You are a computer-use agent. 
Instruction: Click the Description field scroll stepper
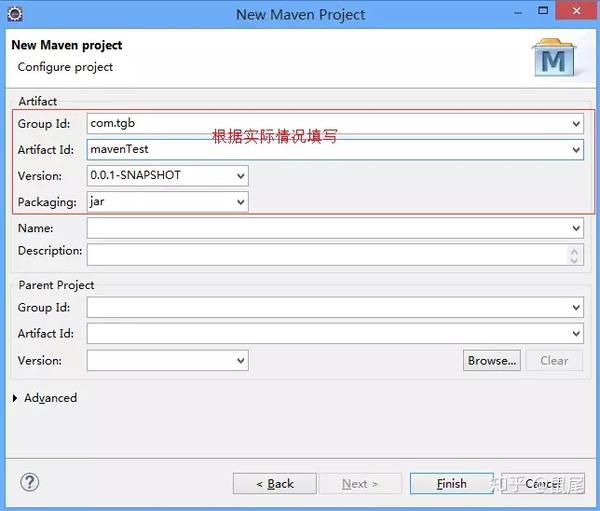click(x=574, y=255)
